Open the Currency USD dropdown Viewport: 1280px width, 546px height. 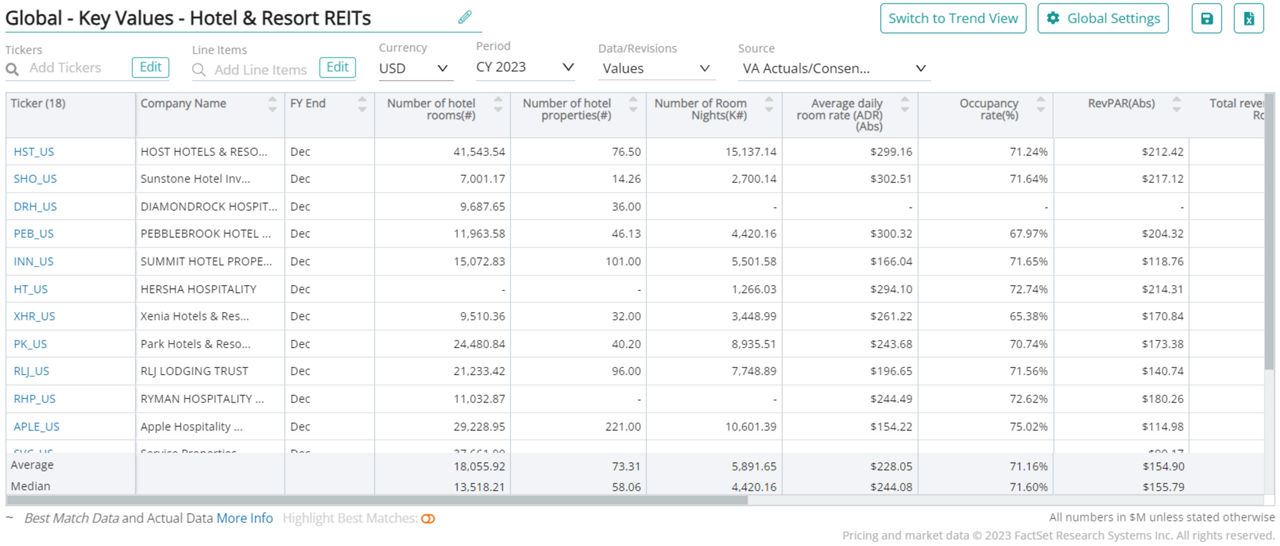point(415,68)
